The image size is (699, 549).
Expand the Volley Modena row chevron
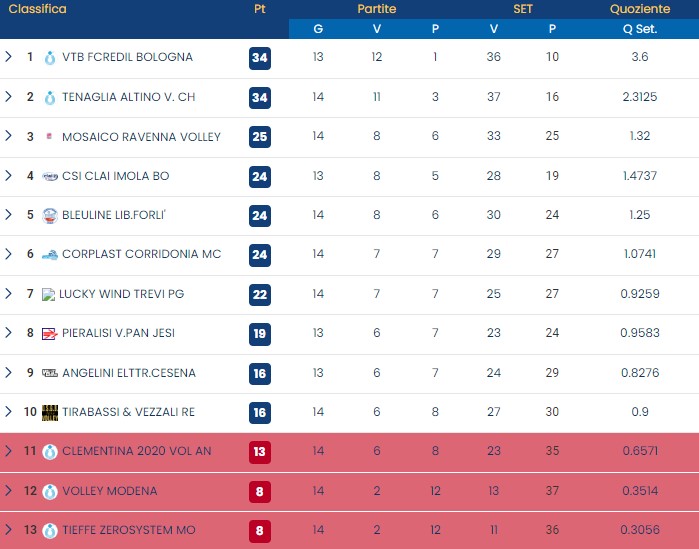9,491
